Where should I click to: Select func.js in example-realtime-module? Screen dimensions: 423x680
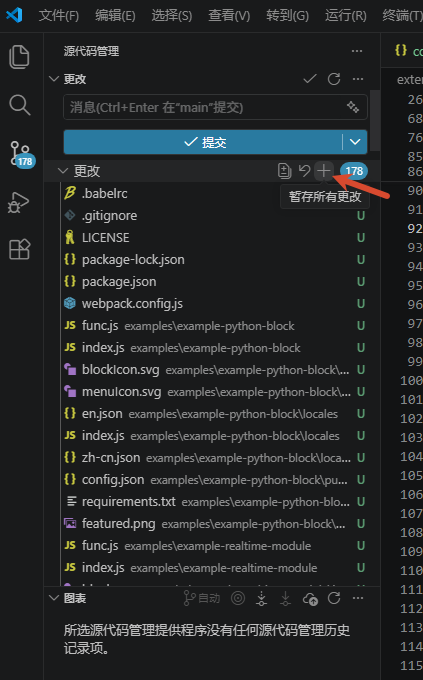click(x=213, y=546)
